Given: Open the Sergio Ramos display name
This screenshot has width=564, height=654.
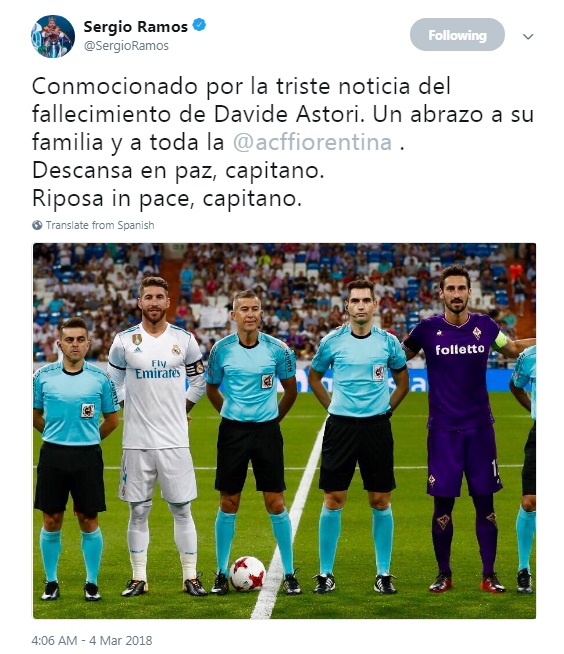Looking at the screenshot, I should coord(136,27).
